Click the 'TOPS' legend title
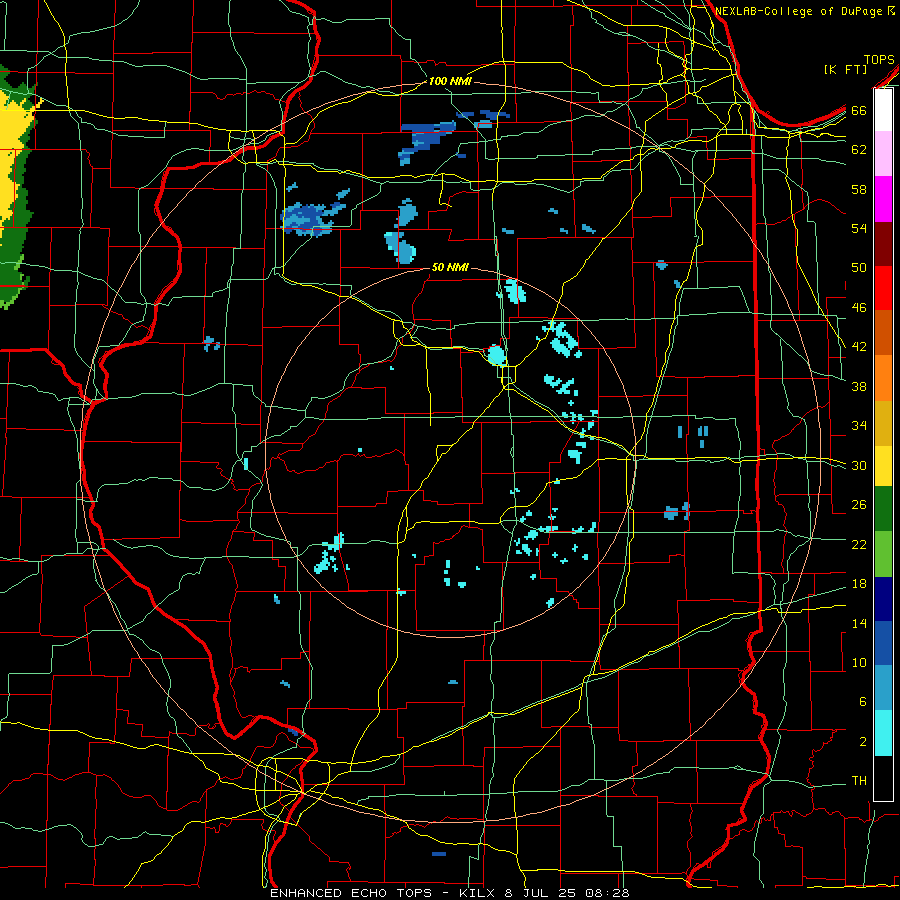Viewport: 900px width, 900px height. click(879, 59)
